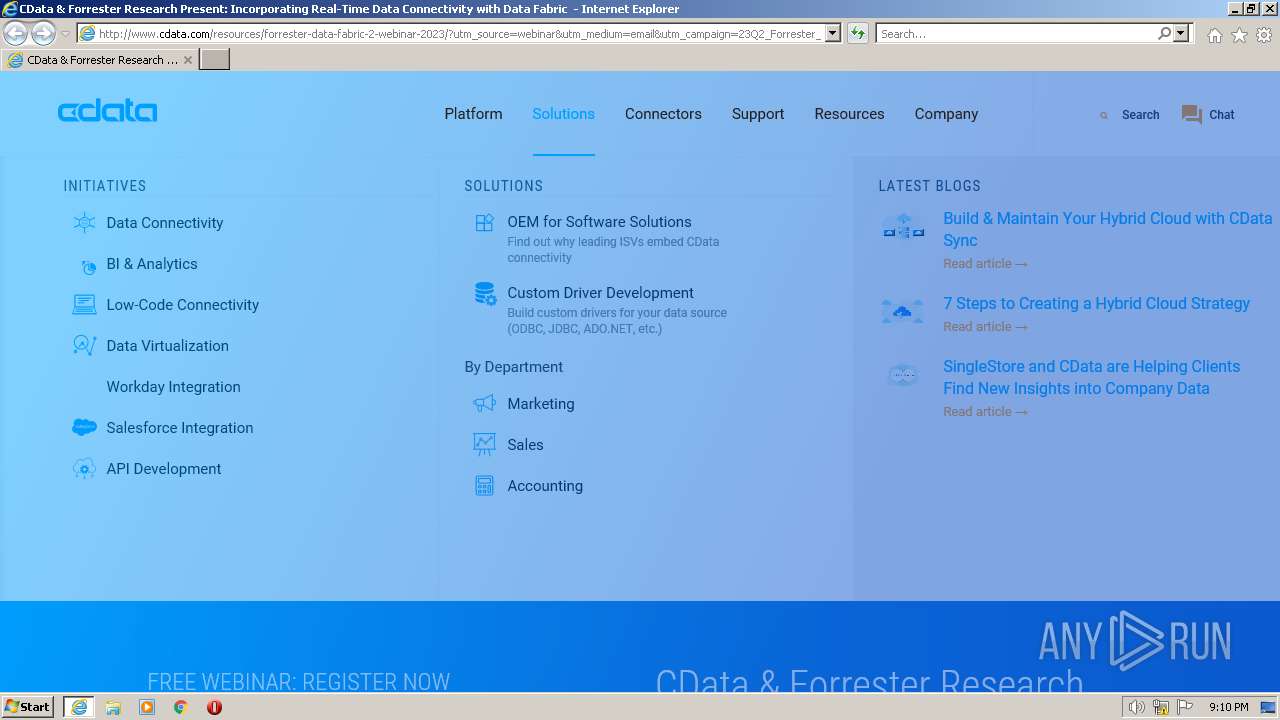Viewport: 1280px width, 720px height.
Task: Select the CData & Forrester Research tab
Action: coord(100,60)
